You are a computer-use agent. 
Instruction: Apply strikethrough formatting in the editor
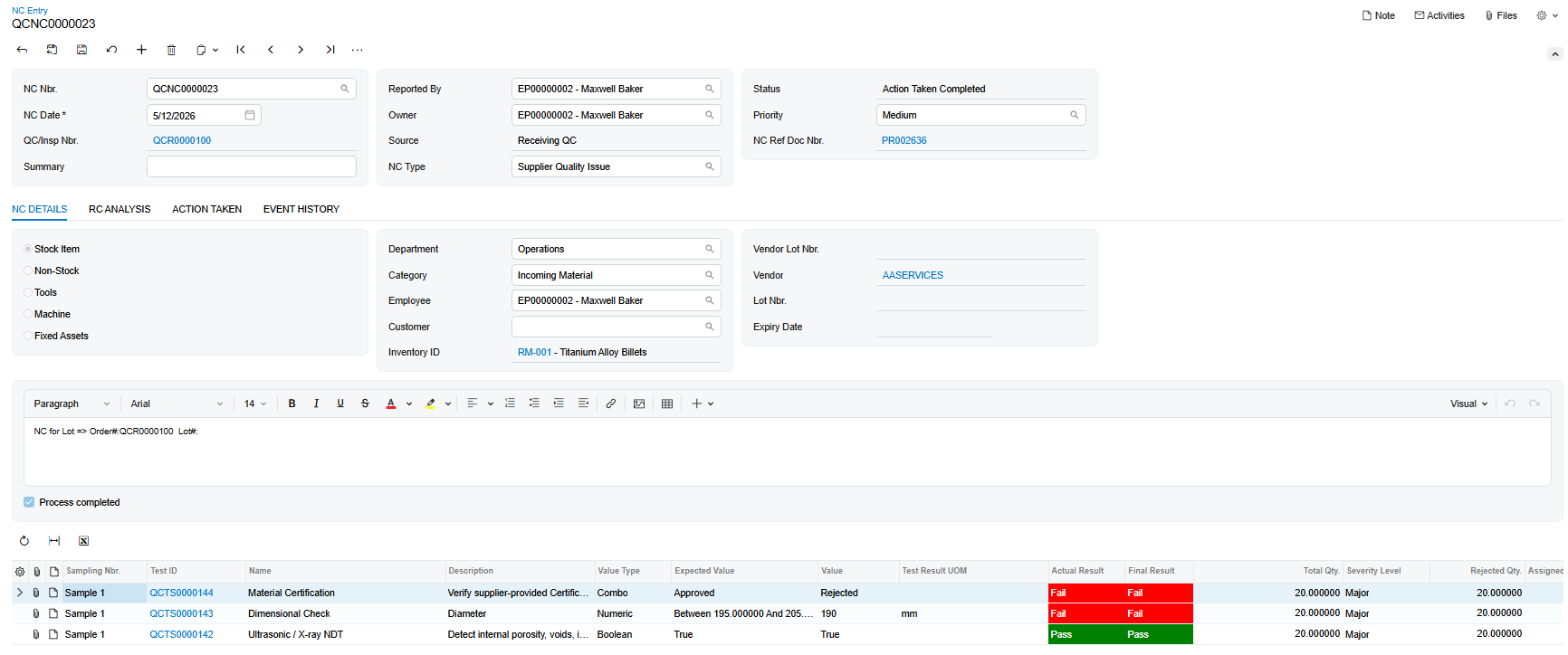pos(365,403)
